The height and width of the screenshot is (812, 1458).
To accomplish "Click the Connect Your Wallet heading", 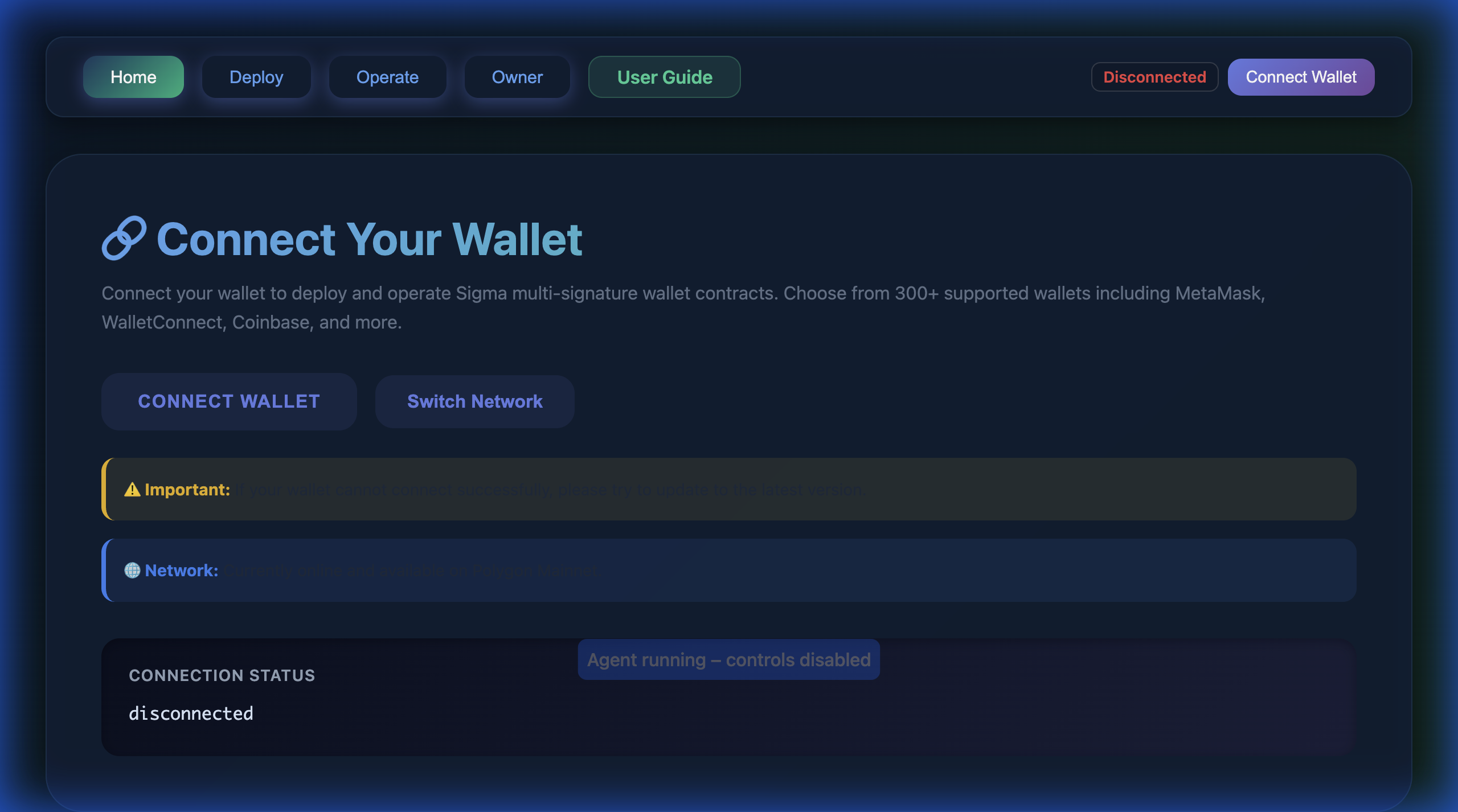I will (x=369, y=239).
